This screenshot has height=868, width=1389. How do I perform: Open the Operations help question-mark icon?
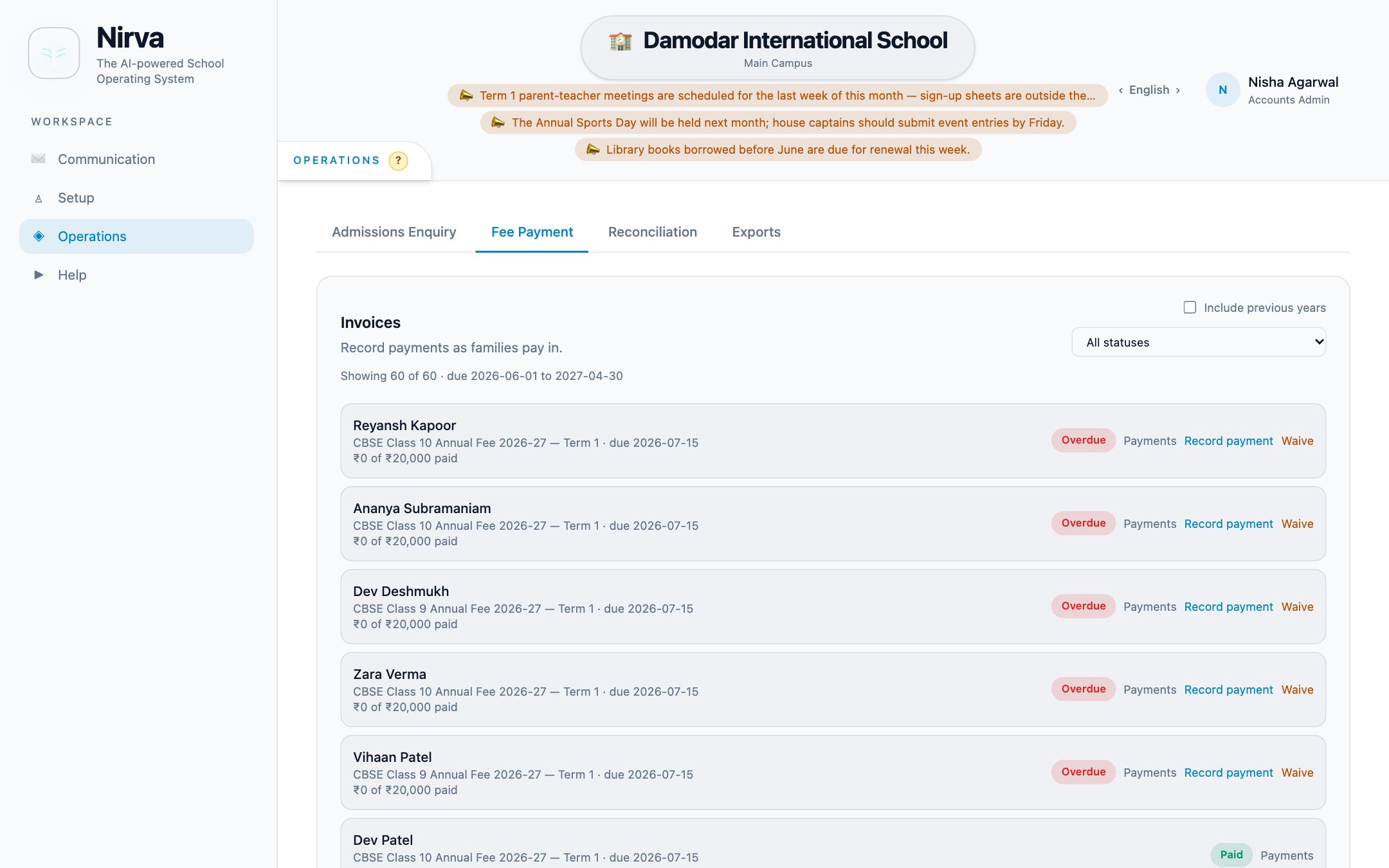398,161
